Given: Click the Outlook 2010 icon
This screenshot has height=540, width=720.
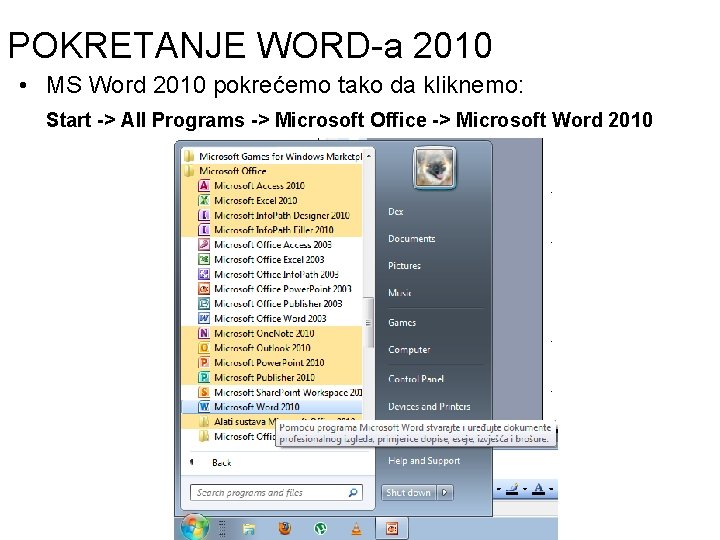Looking at the screenshot, I should point(204,348).
